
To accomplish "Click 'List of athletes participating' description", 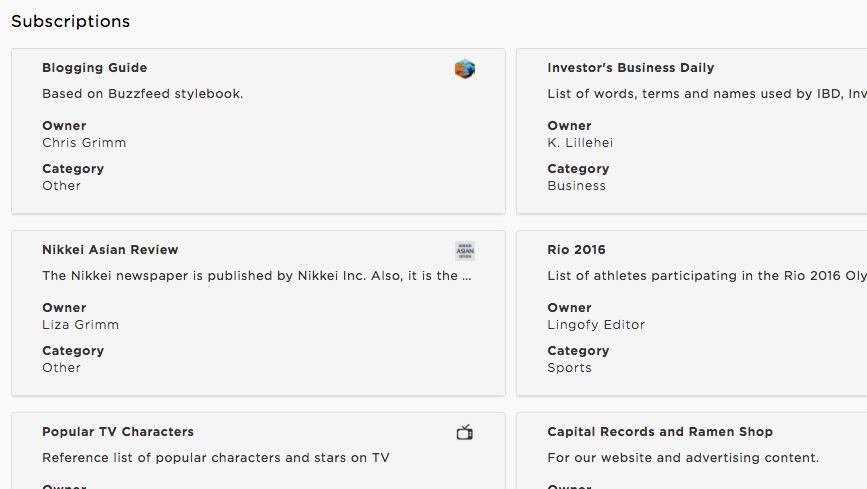I will [707, 275].
